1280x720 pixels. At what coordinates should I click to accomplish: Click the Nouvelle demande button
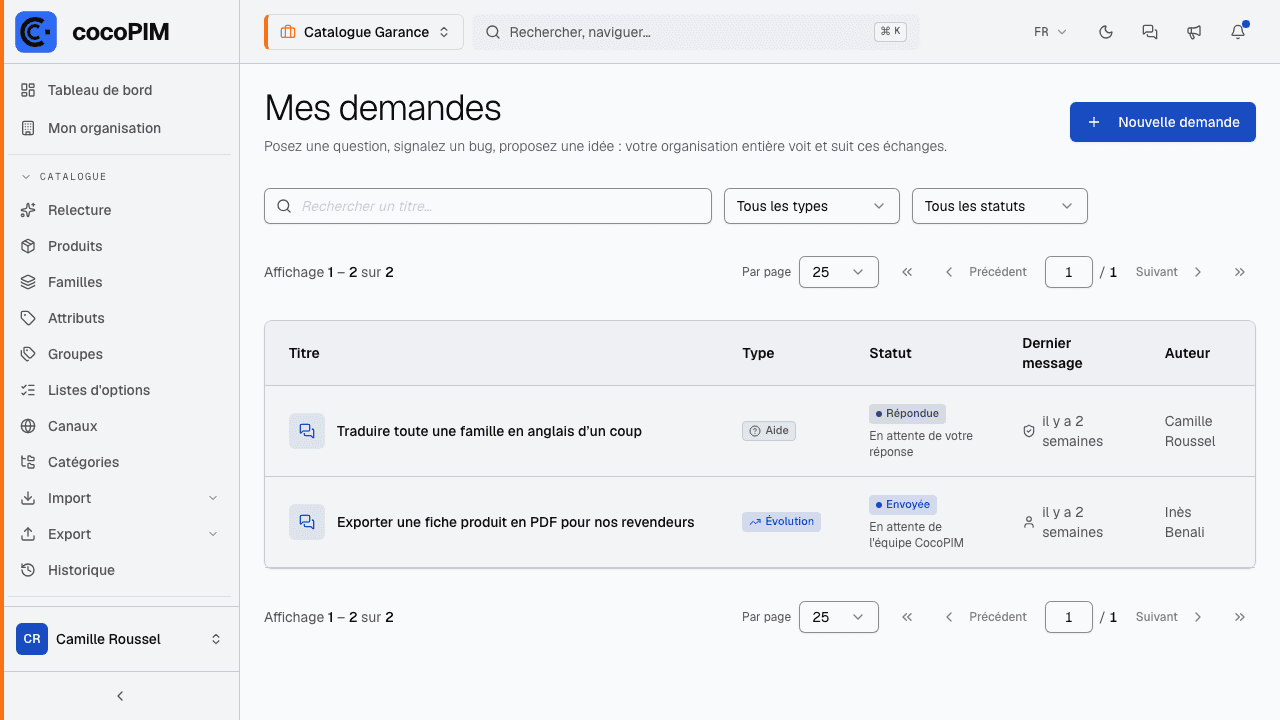pyautogui.click(x=1163, y=122)
